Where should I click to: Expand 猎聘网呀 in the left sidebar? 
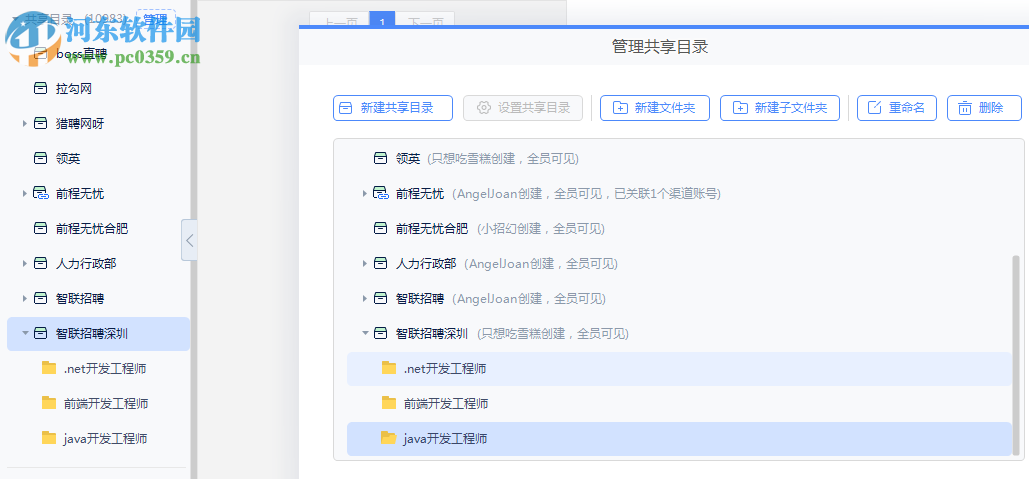click(x=25, y=123)
